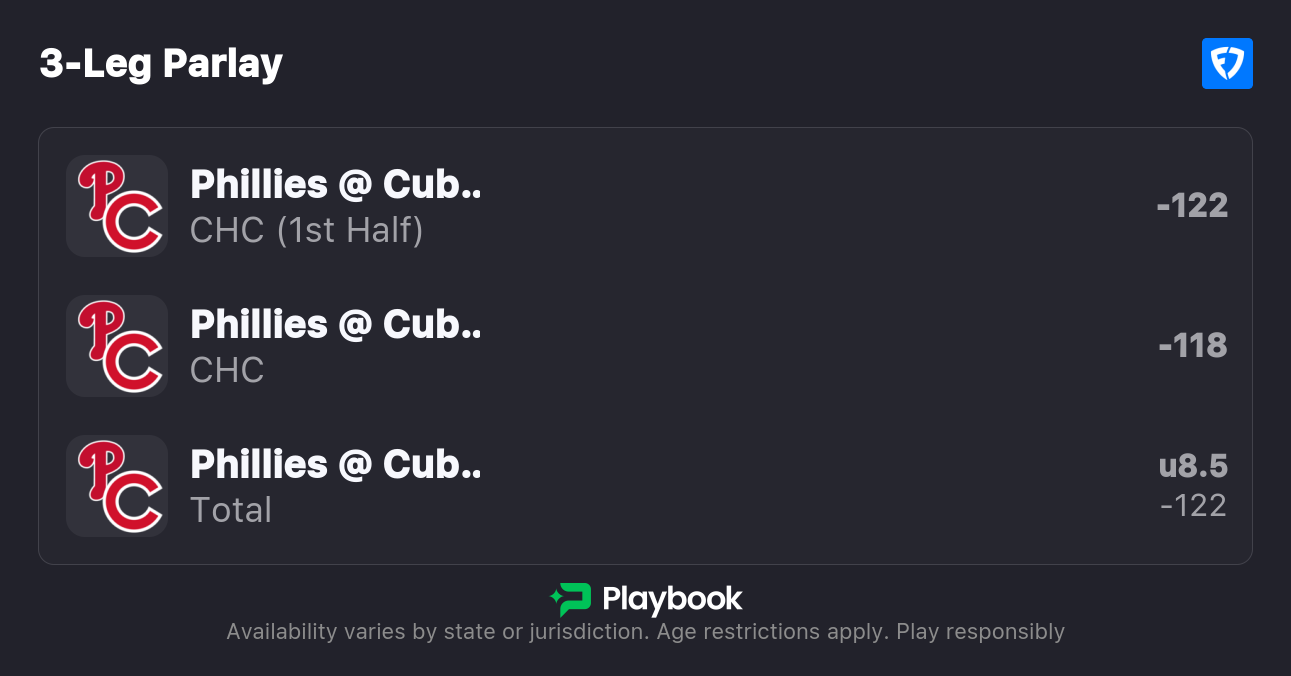Viewport: 1291px width, 676px height.
Task: Click the -122 odds on the first-half leg
Action: (1192, 206)
